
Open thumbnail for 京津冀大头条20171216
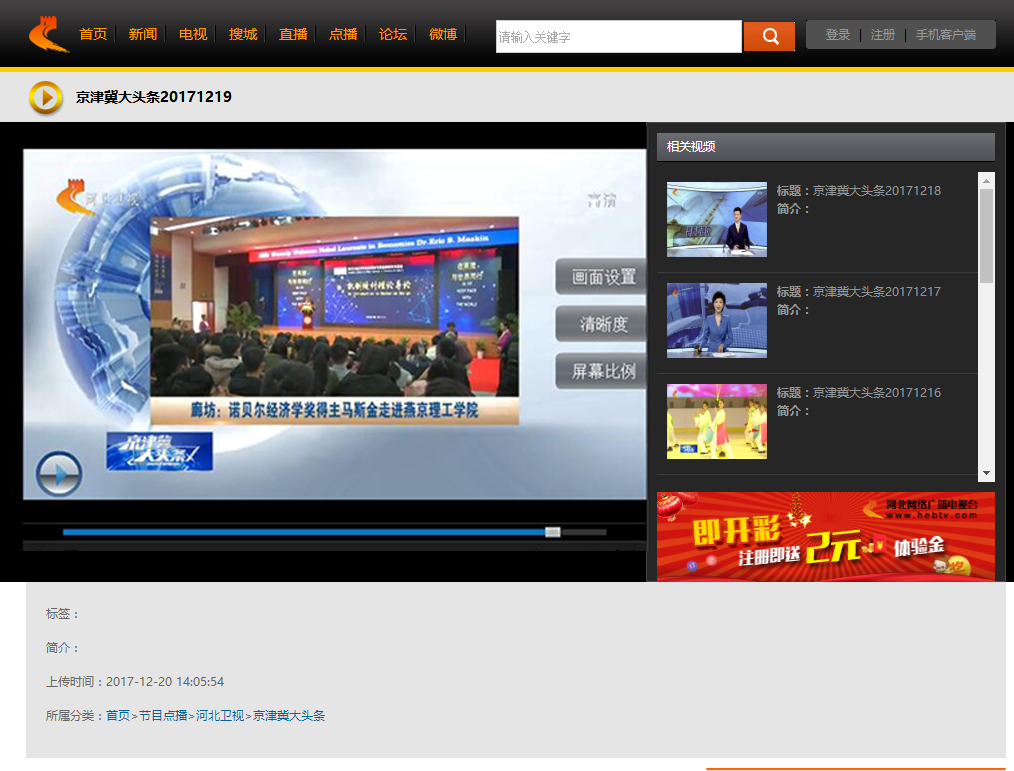(716, 421)
